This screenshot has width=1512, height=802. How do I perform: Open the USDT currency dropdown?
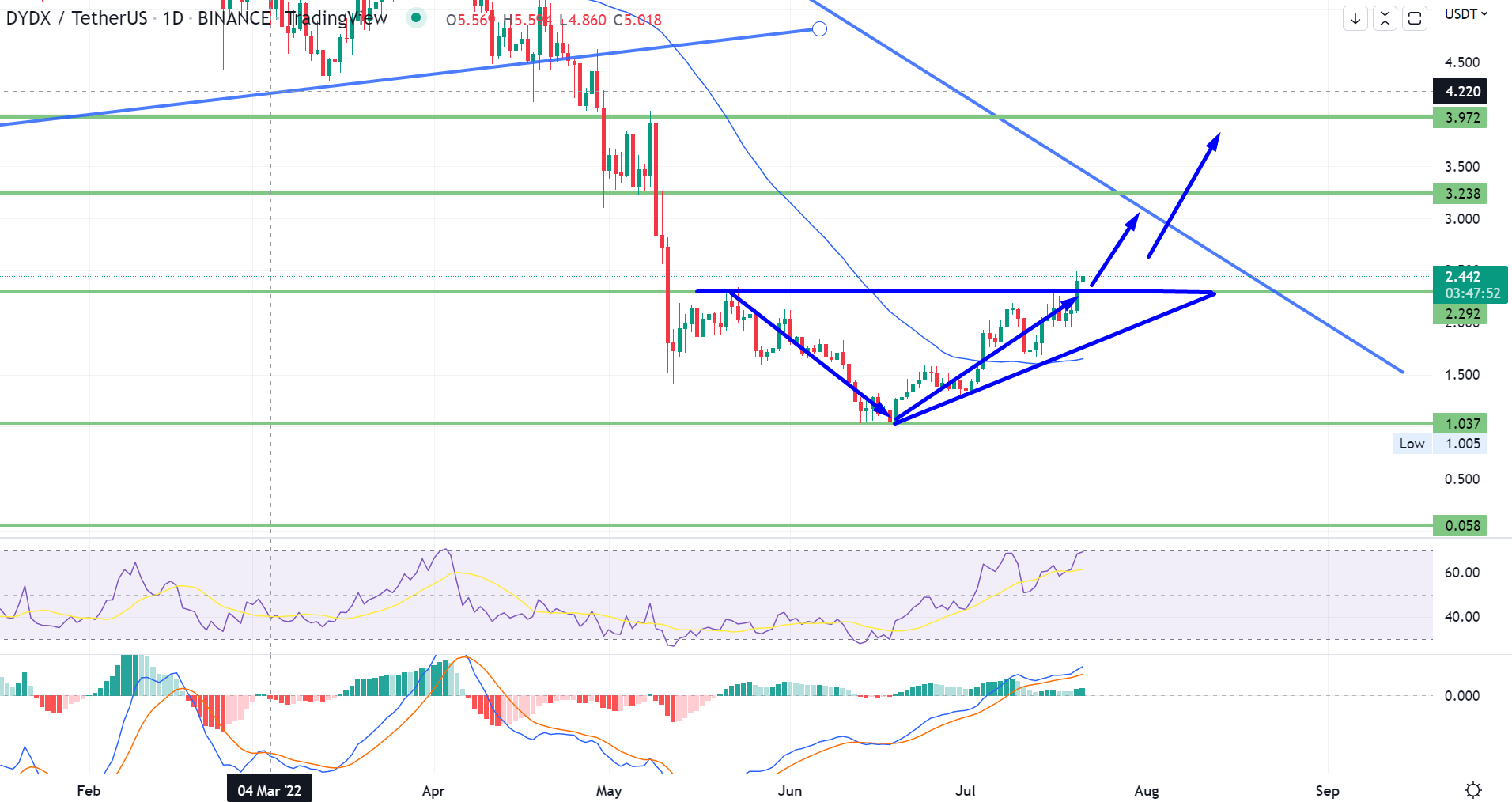(1466, 14)
